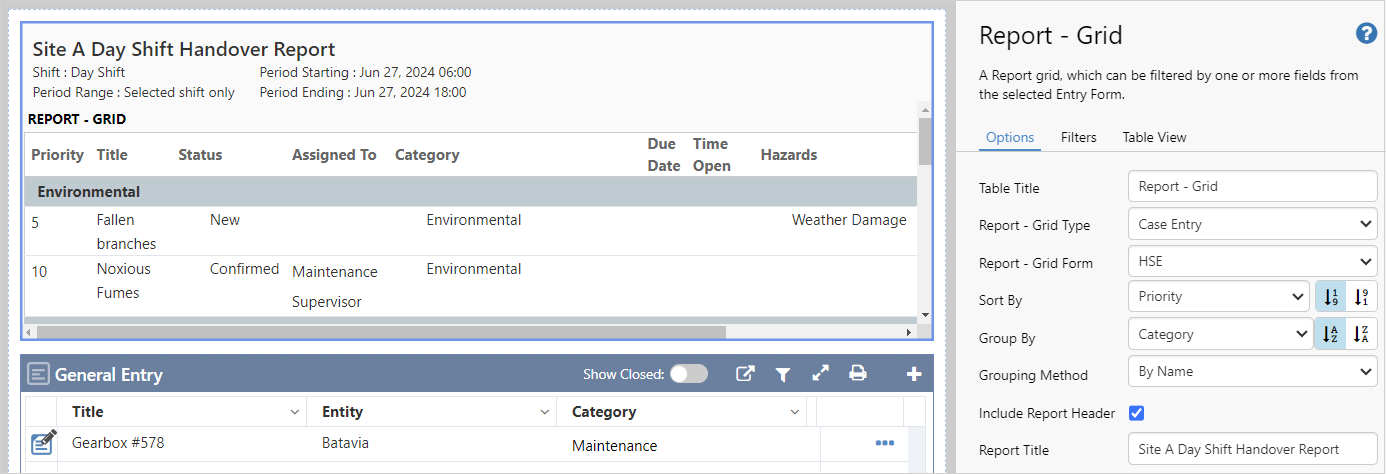The image size is (1386, 474).
Task: Open the Report - Grid Type dropdown
Action: (1252, 224)
